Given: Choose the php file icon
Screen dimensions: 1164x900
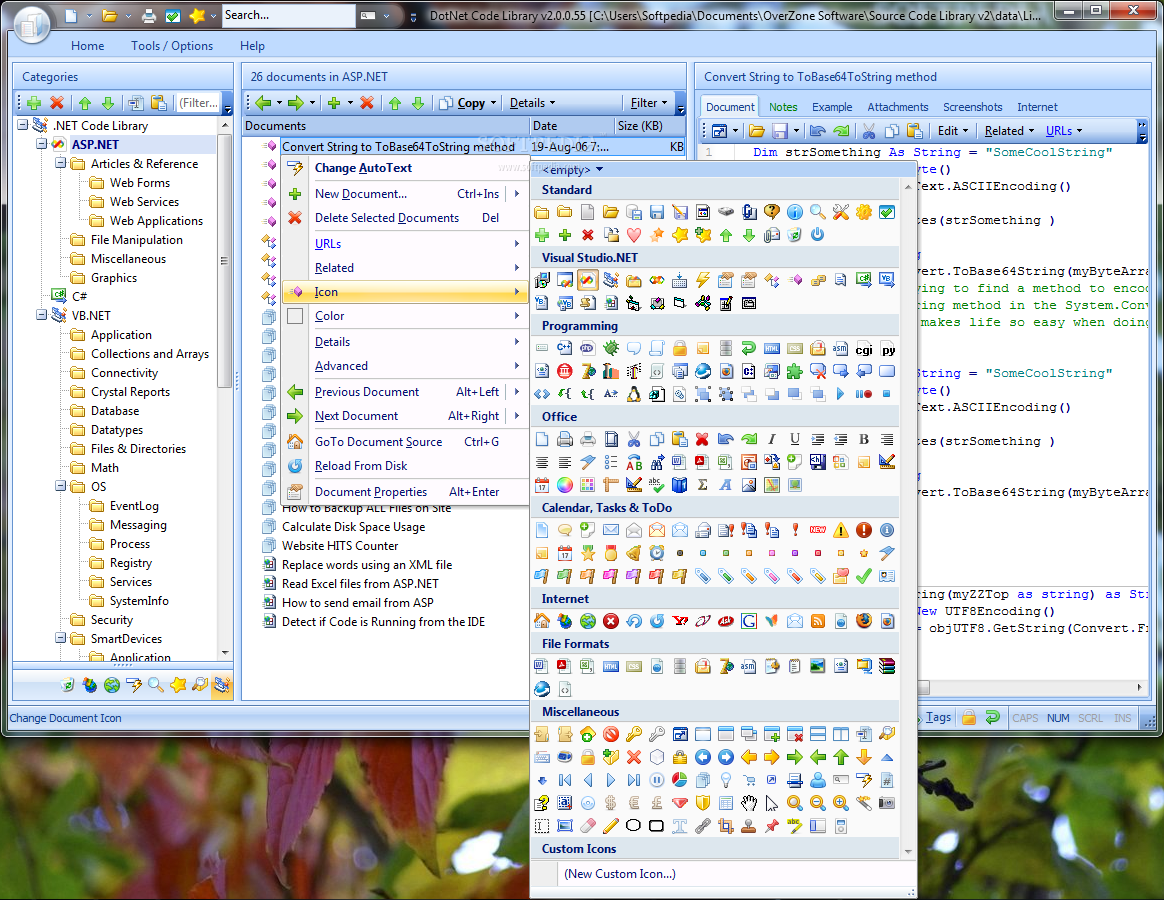Looking at the screenshot, I should [587, 348].
